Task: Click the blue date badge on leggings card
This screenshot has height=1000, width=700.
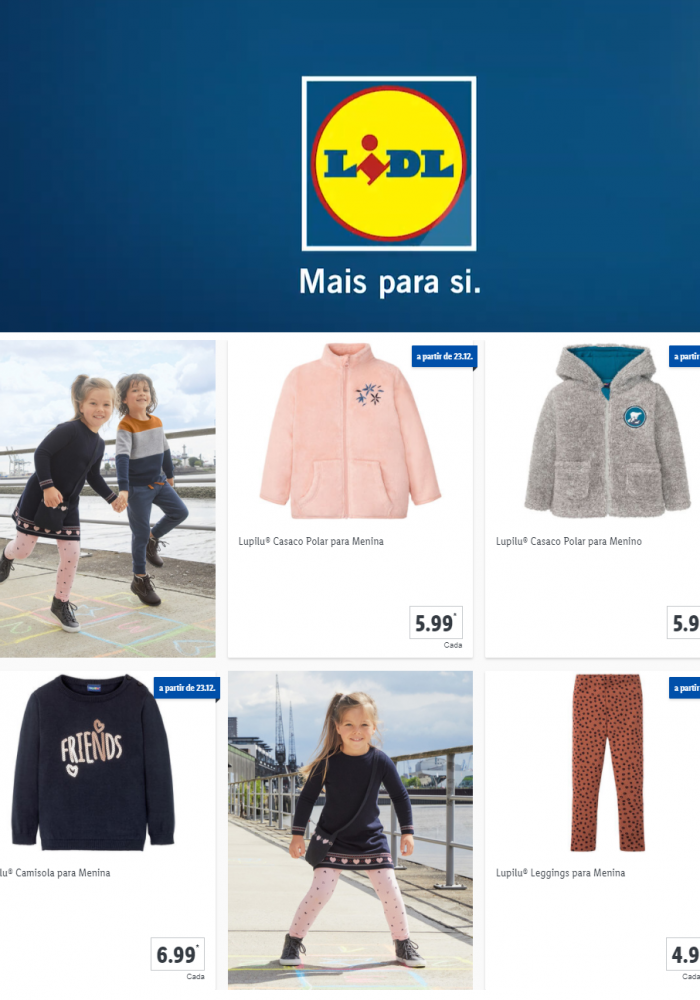Action: coord(685,688)
